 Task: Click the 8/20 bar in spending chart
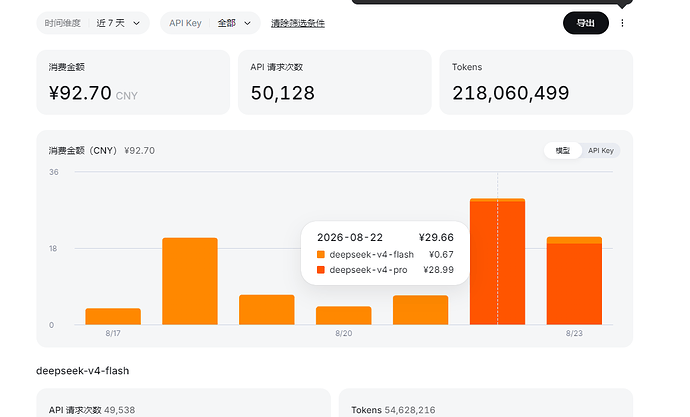tap(344, 315)
